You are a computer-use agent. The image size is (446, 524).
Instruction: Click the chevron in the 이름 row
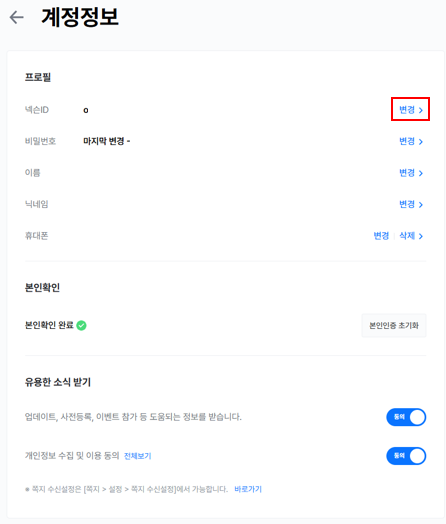click(421, 173)
